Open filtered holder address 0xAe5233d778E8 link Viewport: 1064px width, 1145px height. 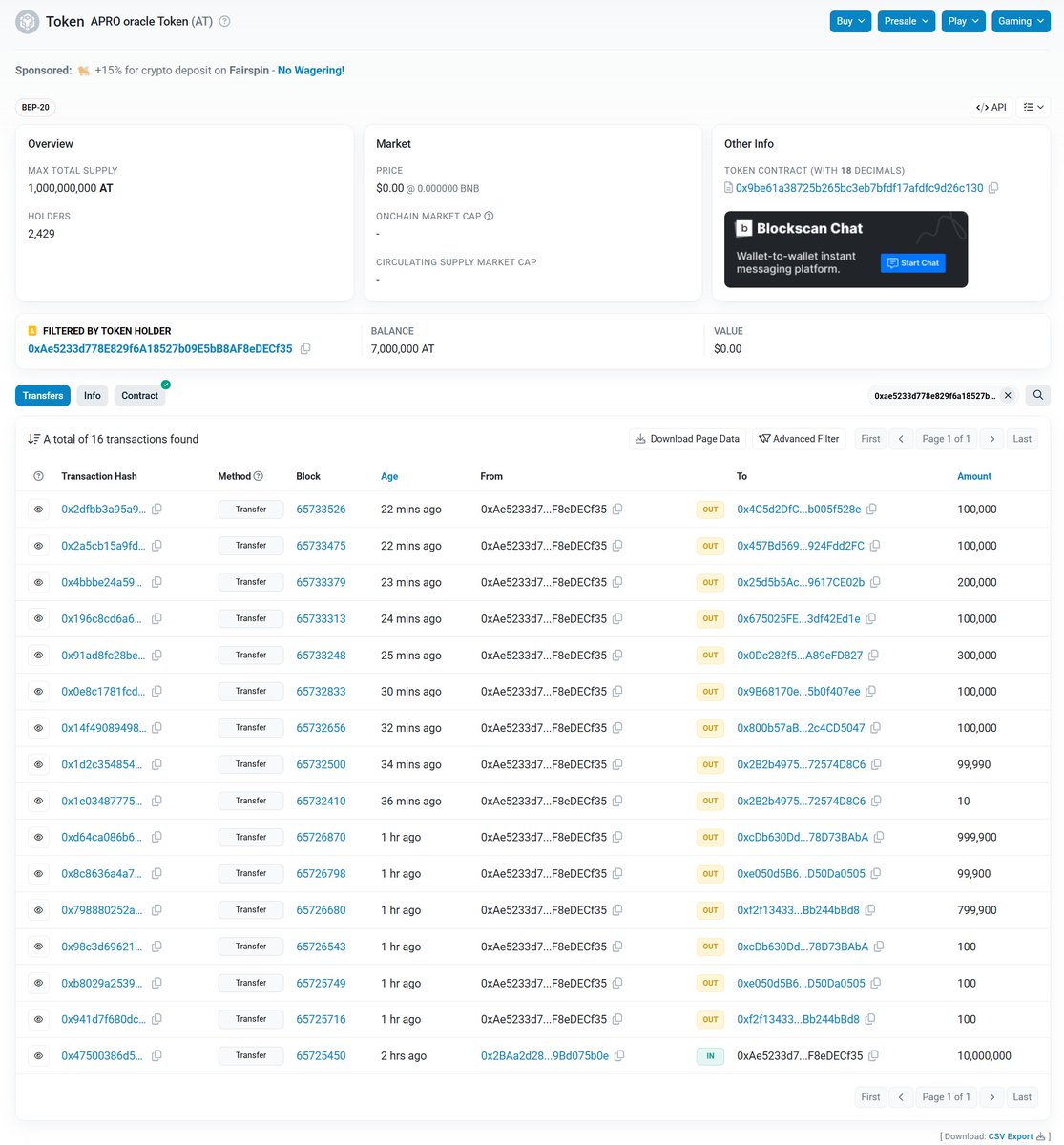pyautogui.click(x=160, y=349)
